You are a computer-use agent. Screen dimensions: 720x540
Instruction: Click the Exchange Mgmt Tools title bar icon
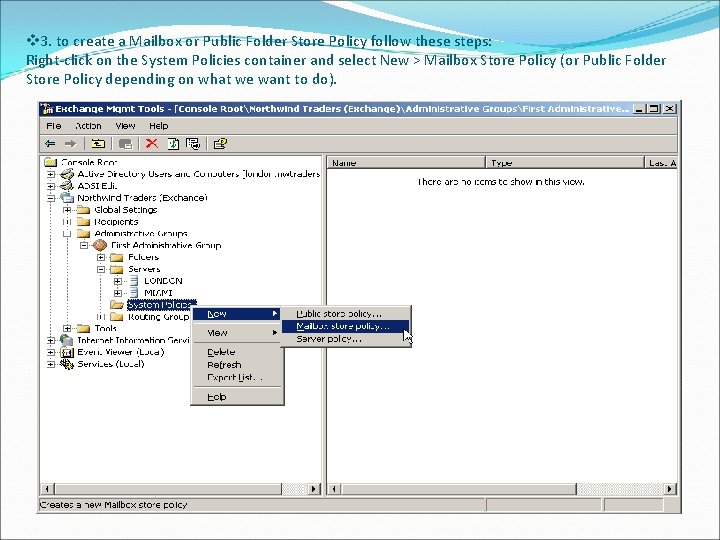pyautogui.click(x=47, y=109)
